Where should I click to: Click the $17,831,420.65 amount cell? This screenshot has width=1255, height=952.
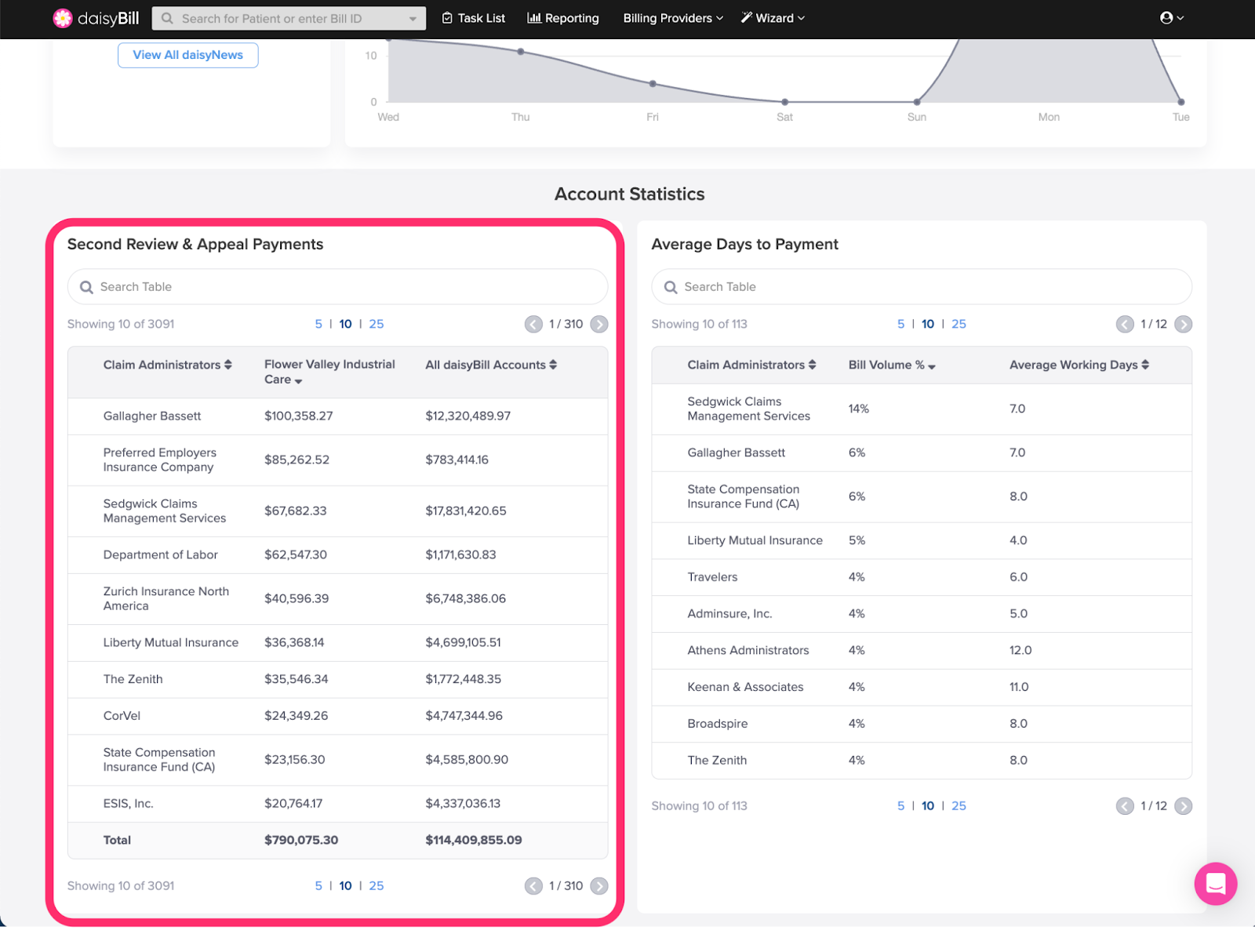(466, 511)
